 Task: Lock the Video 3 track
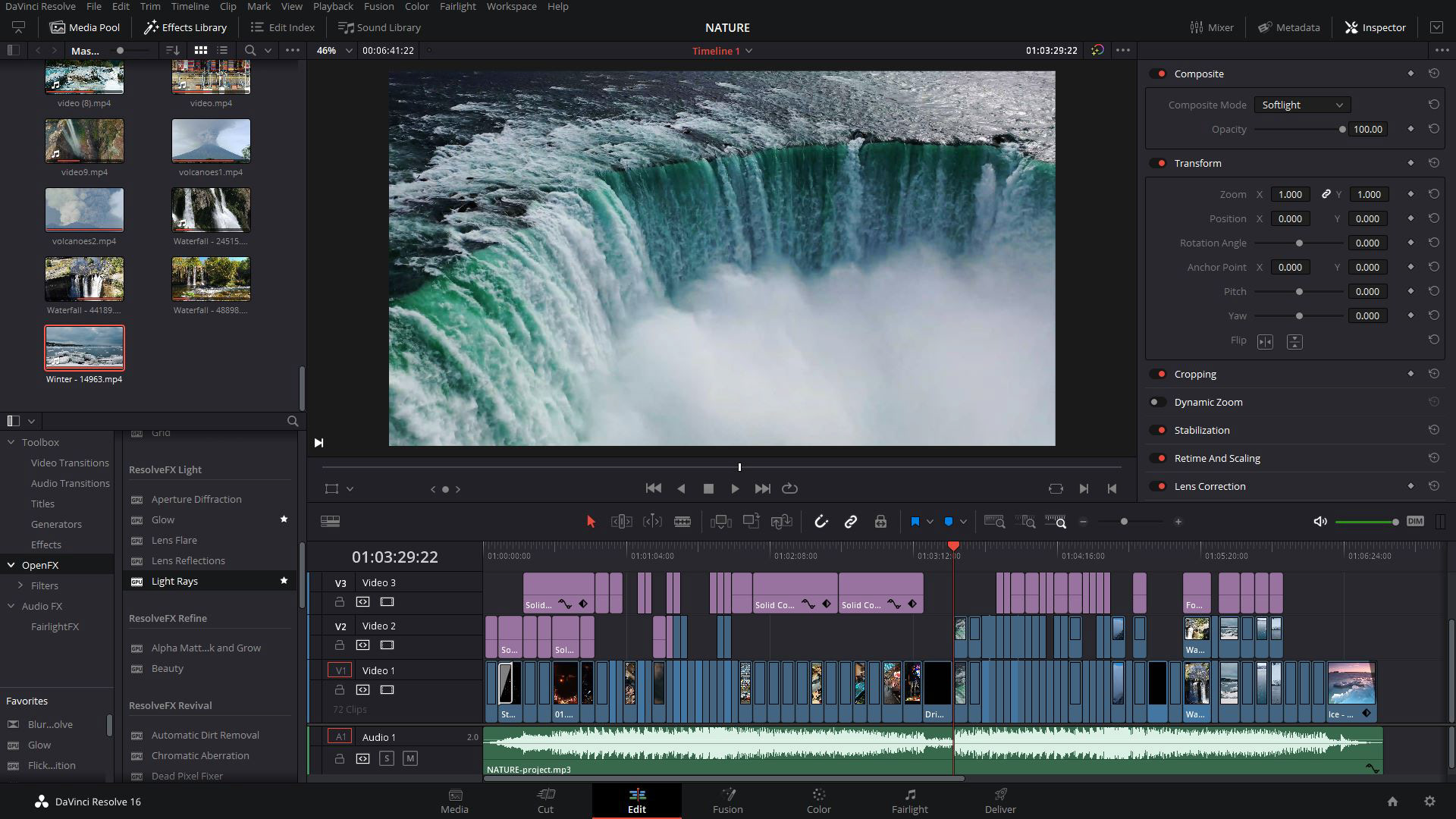click(x=339, y=602)
